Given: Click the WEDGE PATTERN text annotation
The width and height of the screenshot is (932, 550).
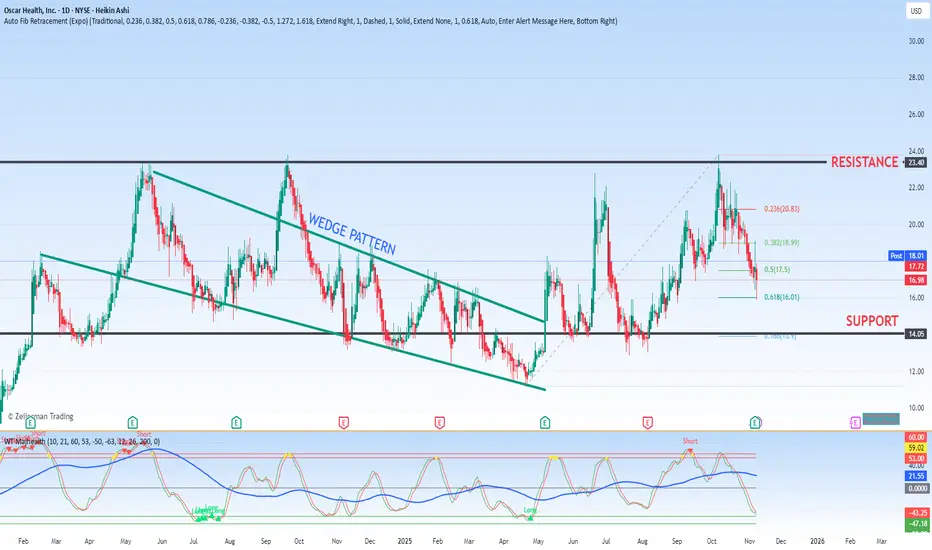Looking at the screenshot, I should point(351,234).
